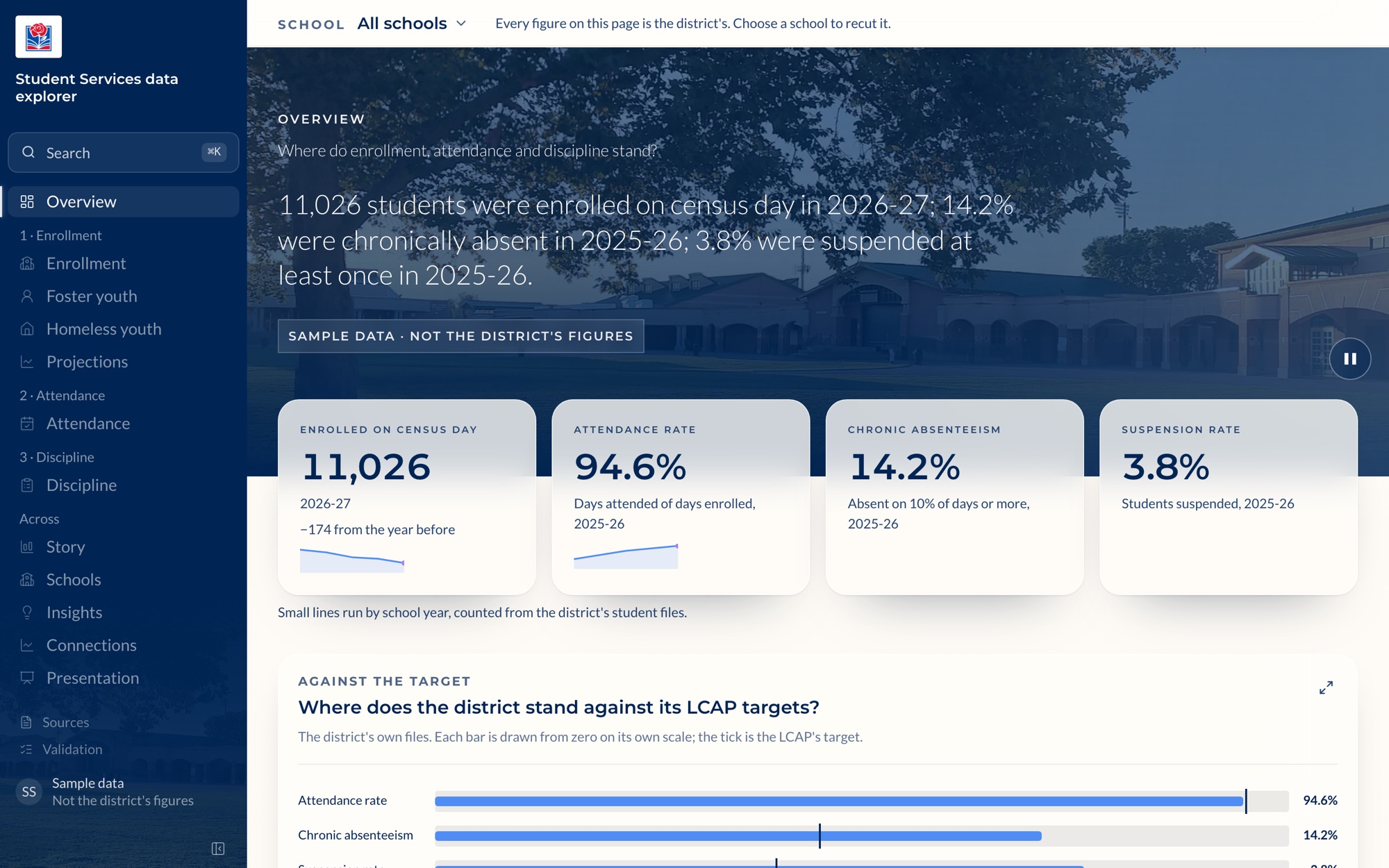Open the Overview page

(x=124, y=201)
